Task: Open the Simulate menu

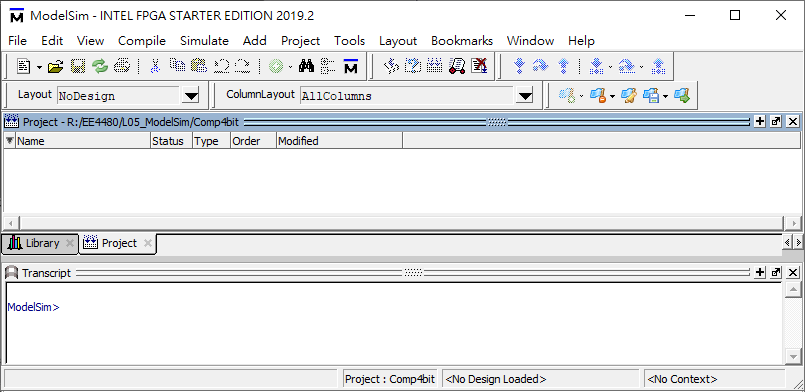Action: pyautogui.click(x=204, y=41)
